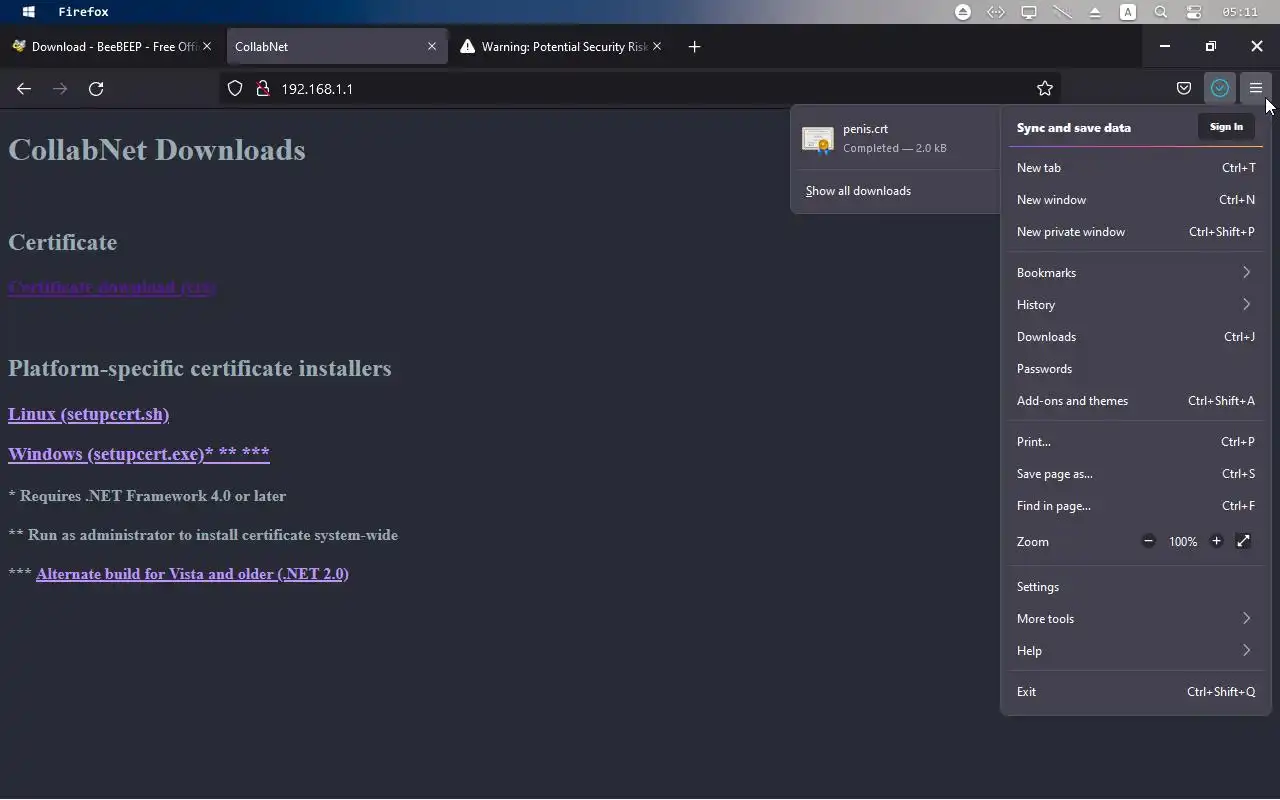1280x800 pixels.
Task: Choose Save page as...
Action: tap(1136, 474)
